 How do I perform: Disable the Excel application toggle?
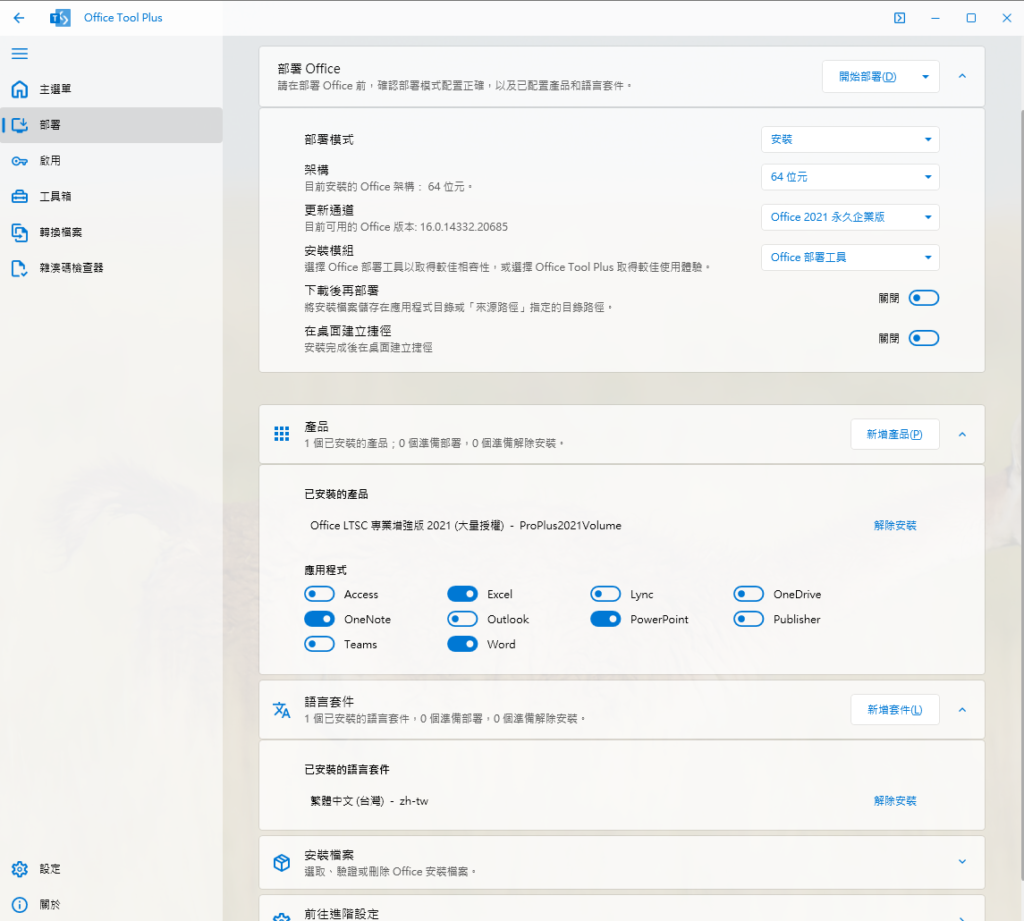[462, 594]
